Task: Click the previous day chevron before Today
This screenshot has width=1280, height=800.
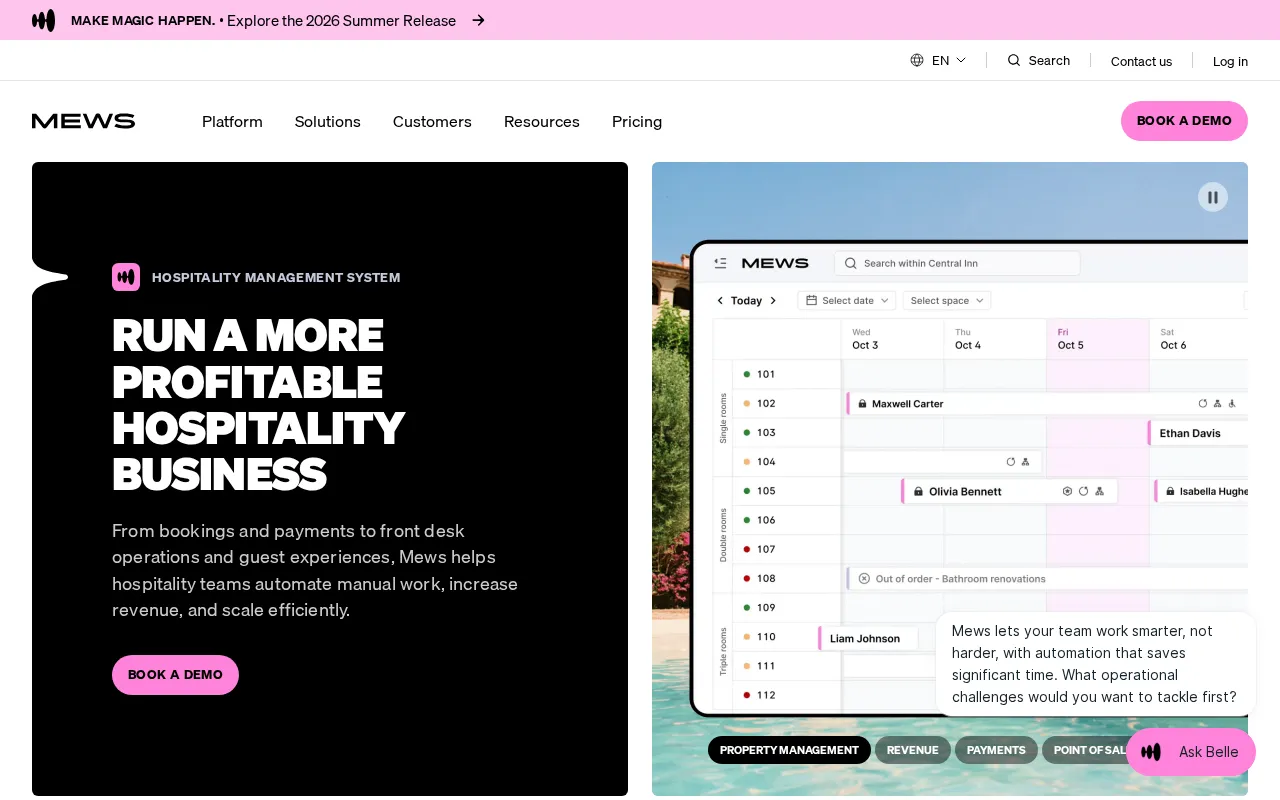Action: click(x=720, y=300)
